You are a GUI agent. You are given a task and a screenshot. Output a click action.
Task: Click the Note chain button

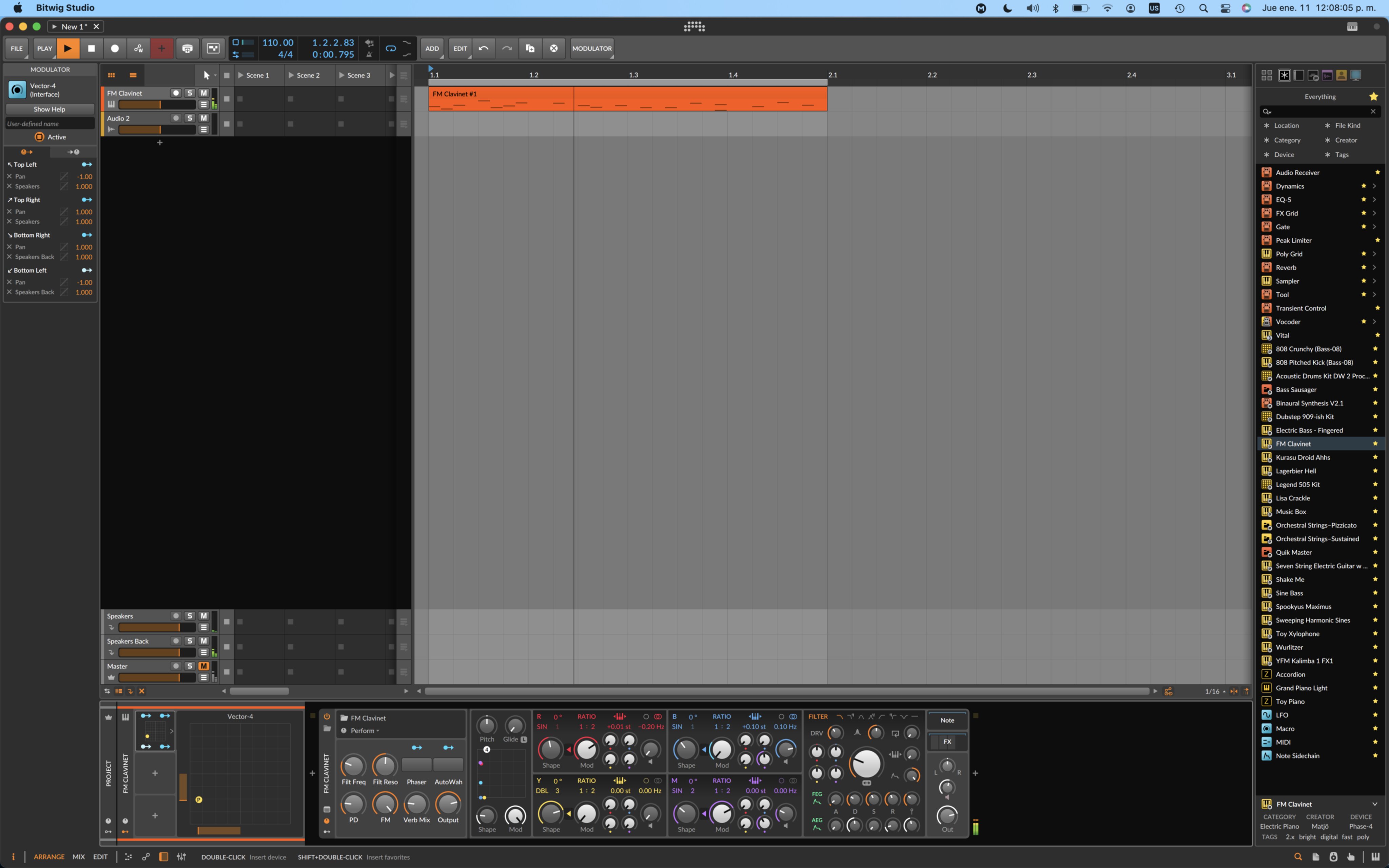947,721
